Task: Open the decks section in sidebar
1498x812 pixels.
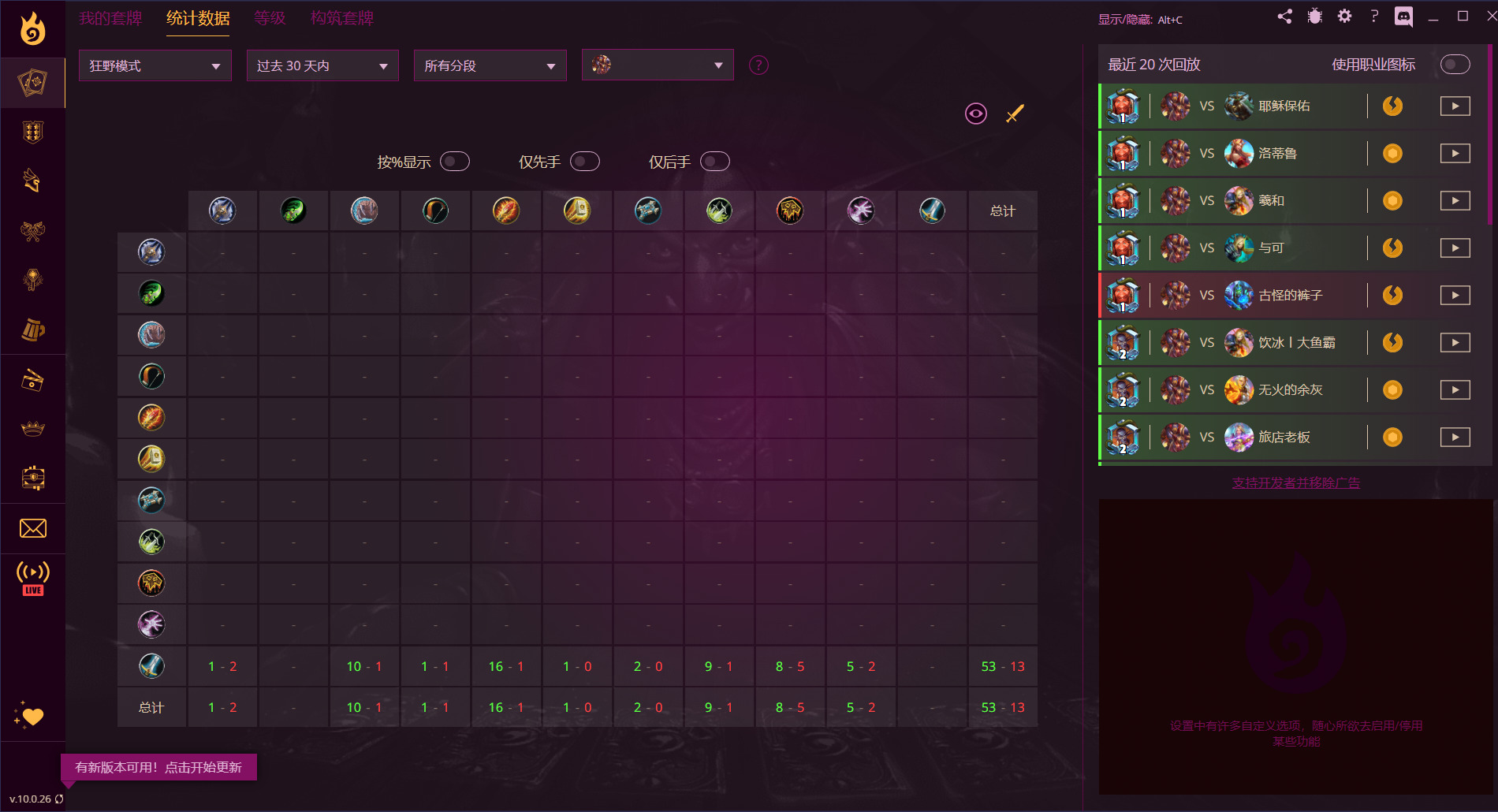Action: pyautogui.click(x=32, y=83)
